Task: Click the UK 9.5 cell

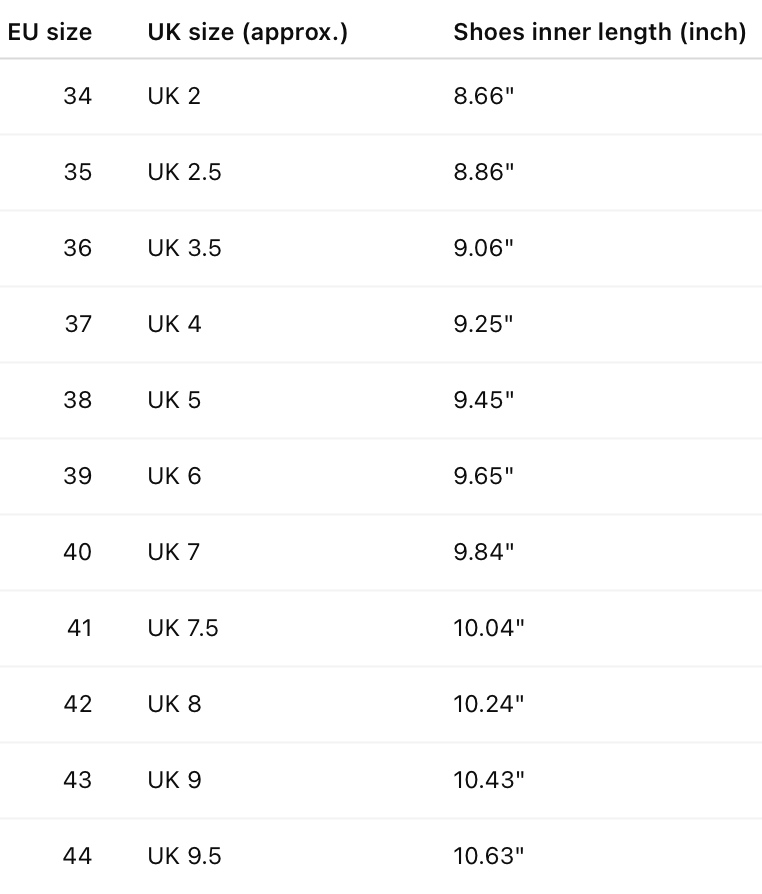Action: point(184,856)
